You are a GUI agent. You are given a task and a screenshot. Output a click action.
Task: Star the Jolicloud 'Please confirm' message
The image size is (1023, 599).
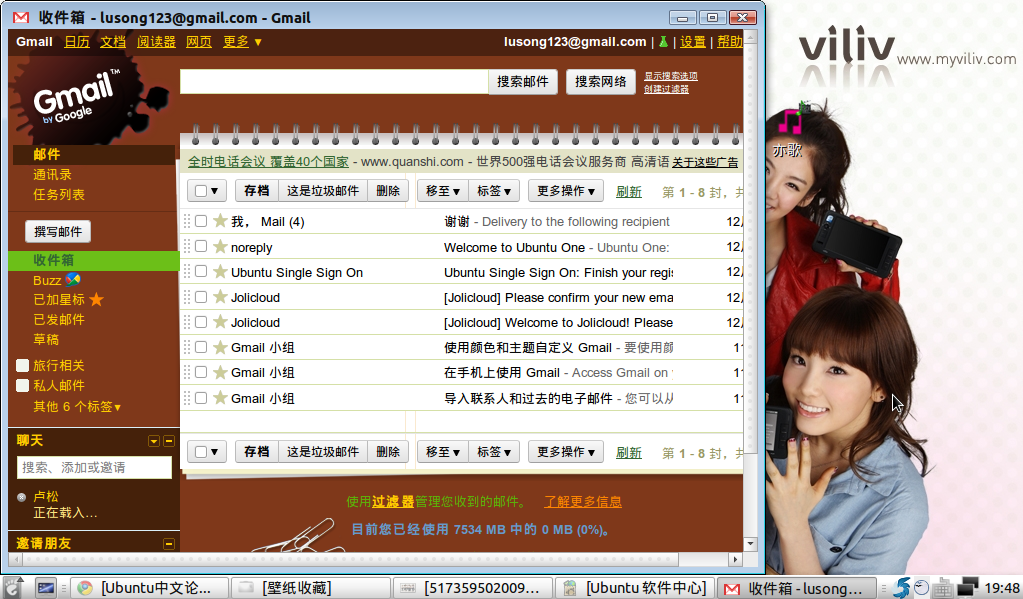click(221, 297)
